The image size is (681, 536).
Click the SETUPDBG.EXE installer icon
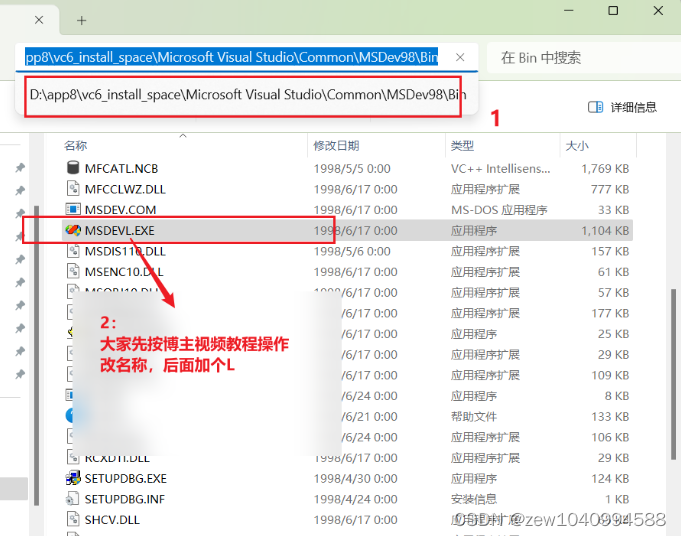[x=73, y=478]
